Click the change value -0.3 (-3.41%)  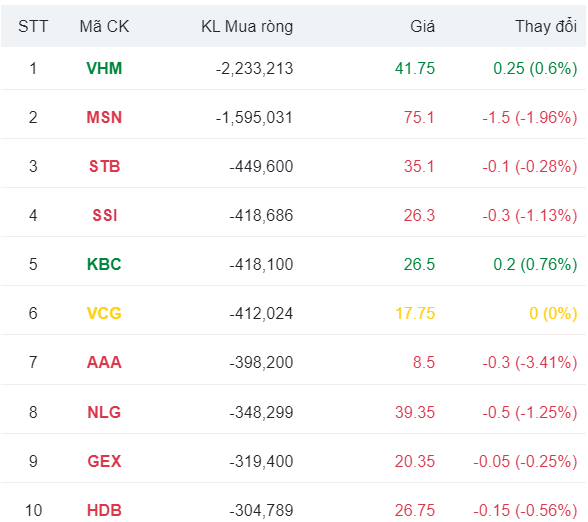(530, 363)
